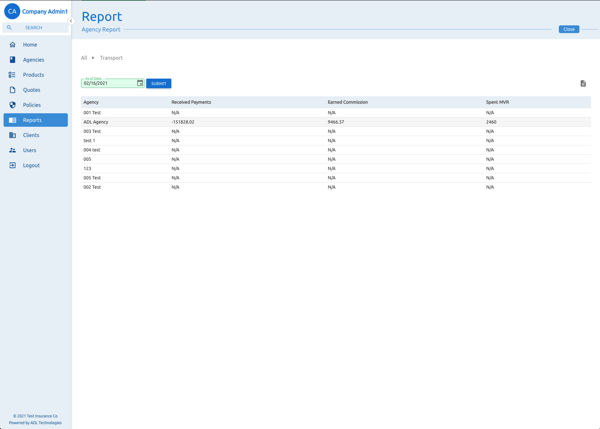Select the 001 Test agency row

coord(336,113)
